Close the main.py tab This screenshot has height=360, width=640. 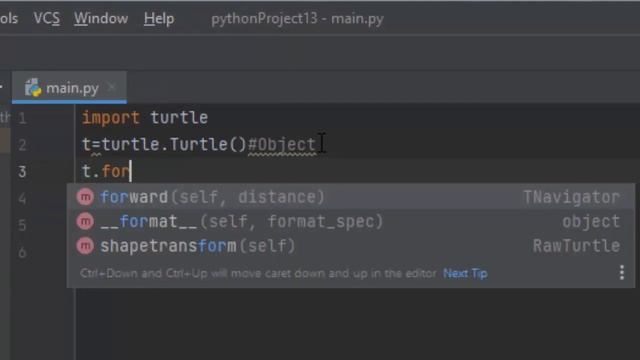(112, 87)
